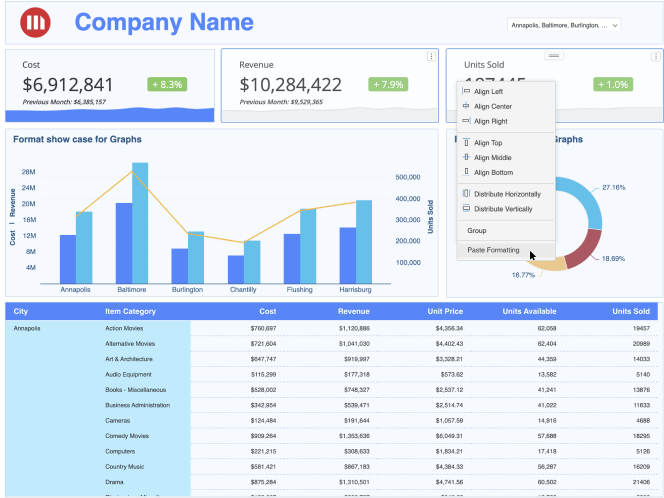Click the Distribute Horizontally icon

(466, 194)
